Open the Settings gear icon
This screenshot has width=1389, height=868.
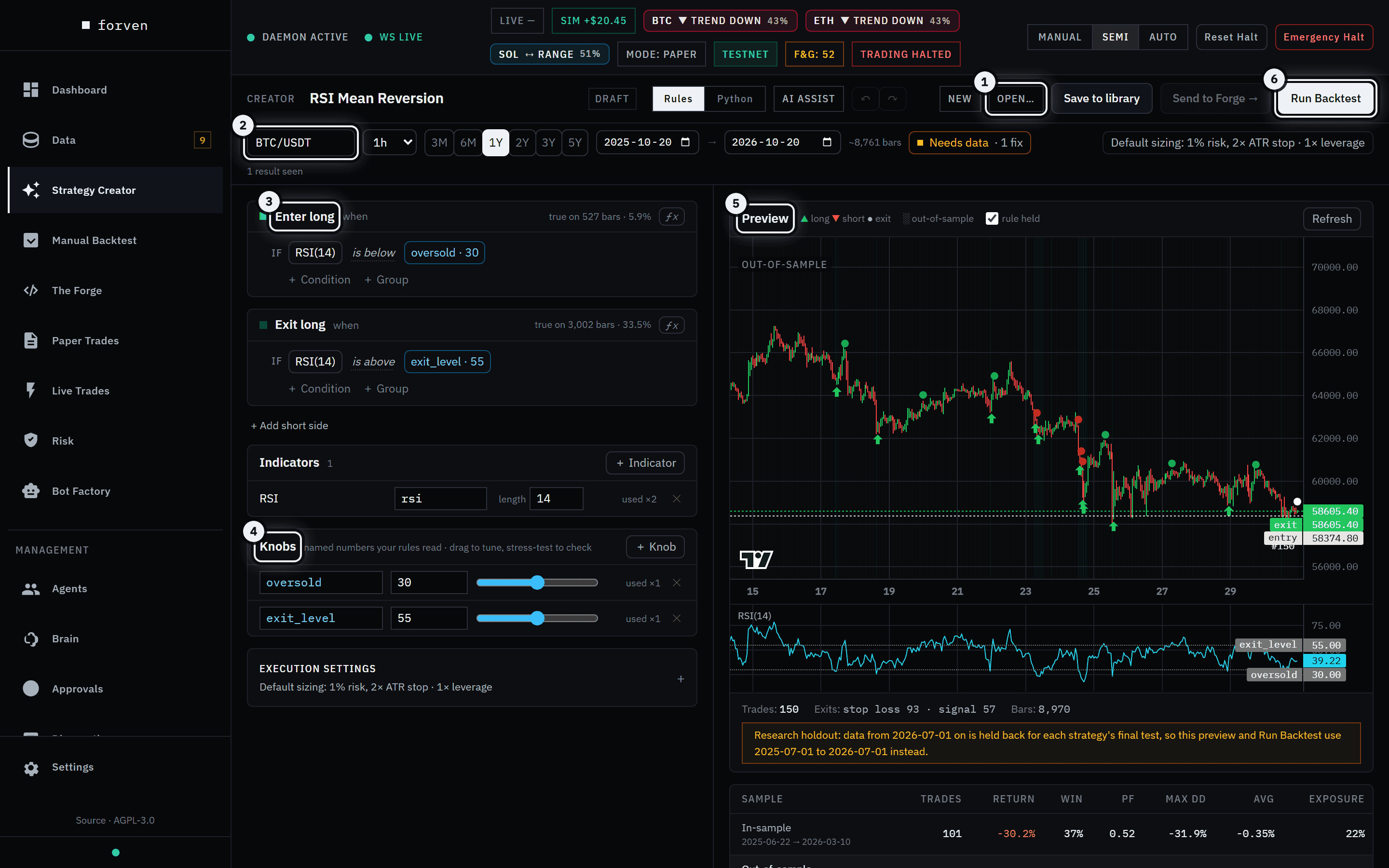pyautogui.click(x=30, y=768)
